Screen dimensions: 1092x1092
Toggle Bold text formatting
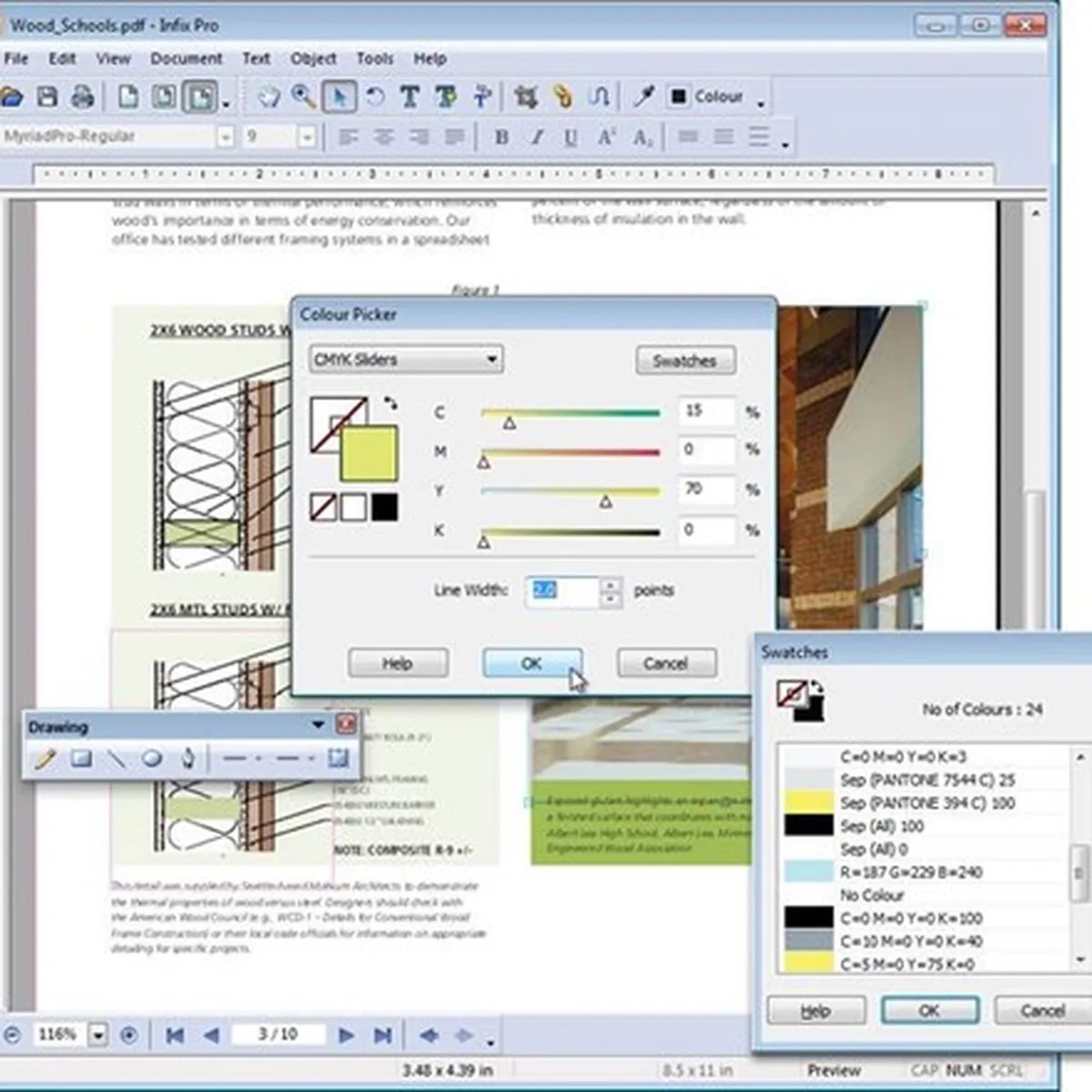pyautogui.click(x=501, y=137)
